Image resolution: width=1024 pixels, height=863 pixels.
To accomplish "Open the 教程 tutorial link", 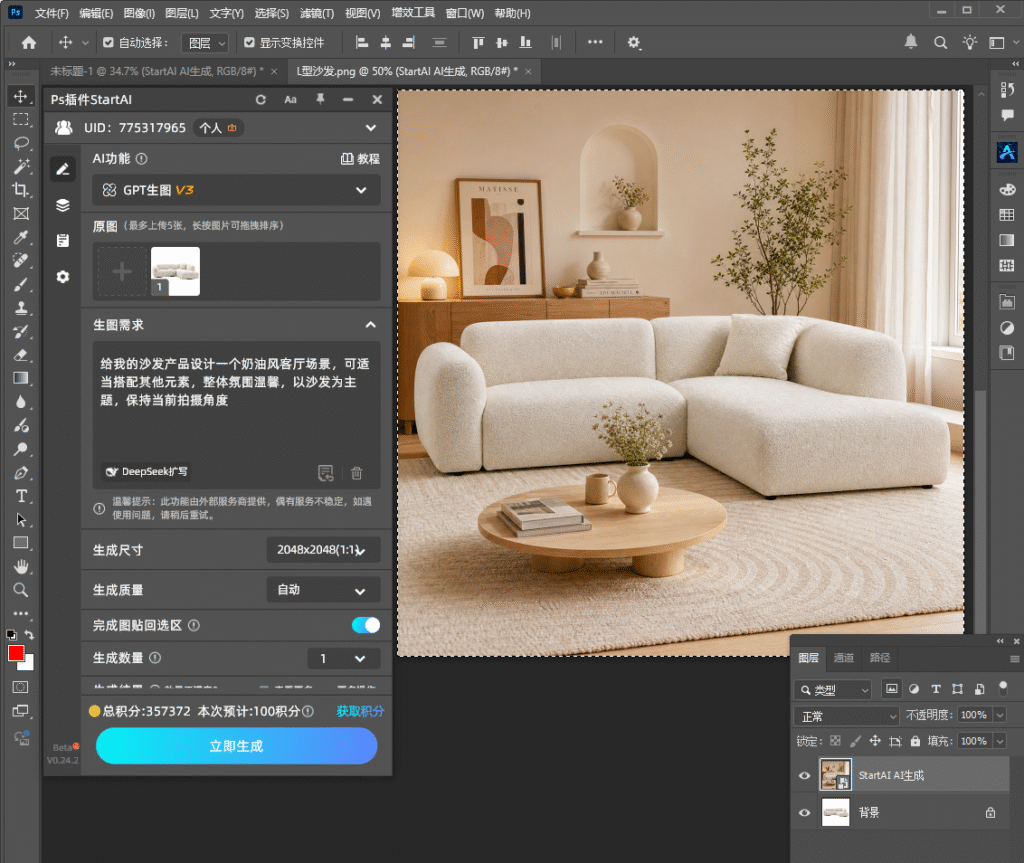I will click(x=360, y=159).
